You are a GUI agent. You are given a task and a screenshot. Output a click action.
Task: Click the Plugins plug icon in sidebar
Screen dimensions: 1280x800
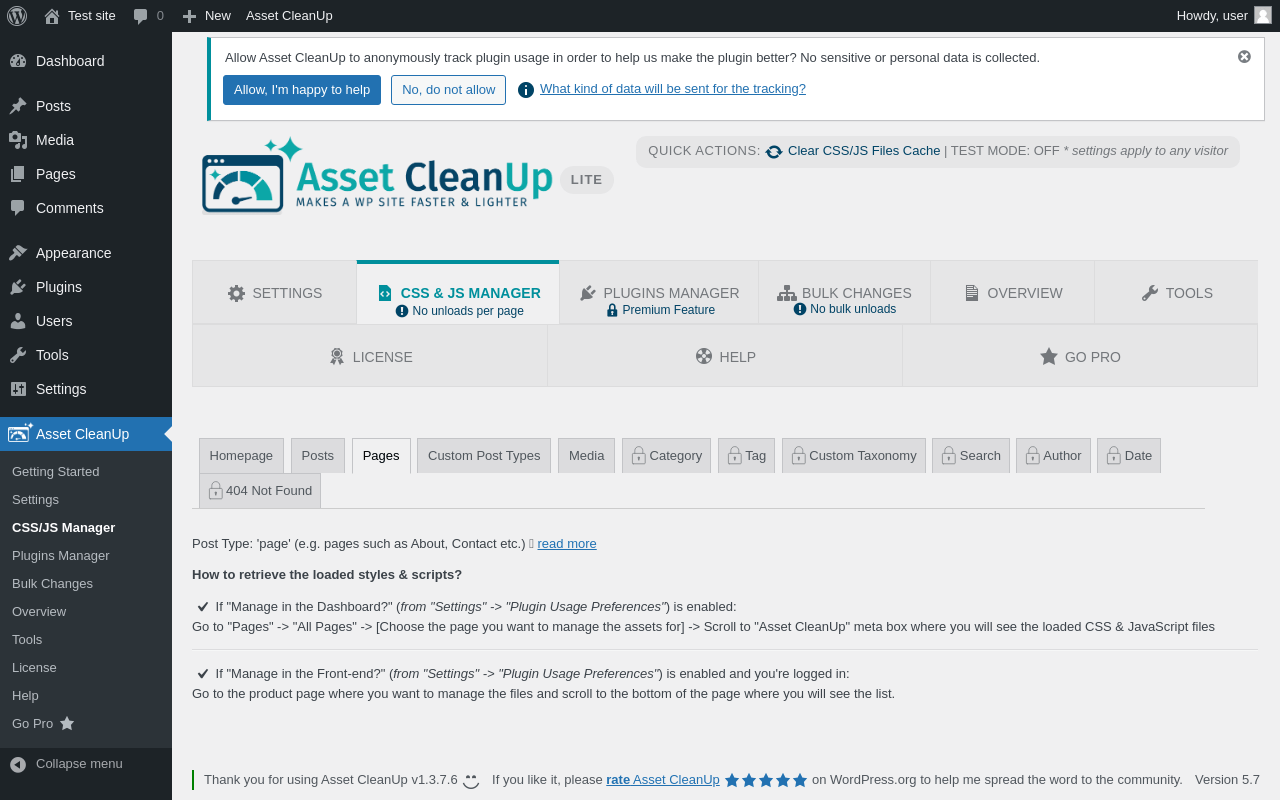(x=18, y=287)
